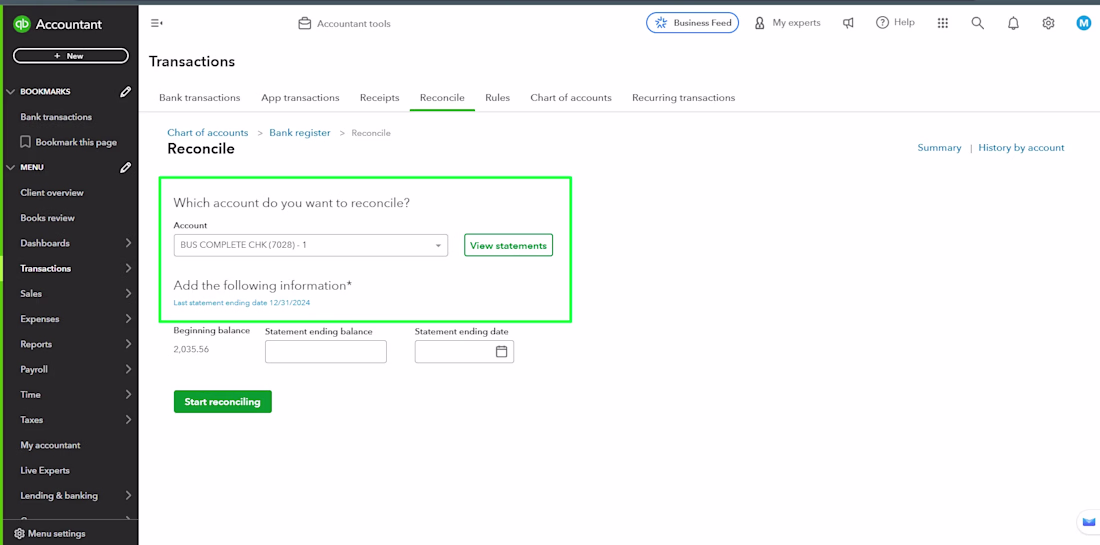Screen dimensions: 1100x545
Task: Click Start reconciling button
Action: [222, 402]
